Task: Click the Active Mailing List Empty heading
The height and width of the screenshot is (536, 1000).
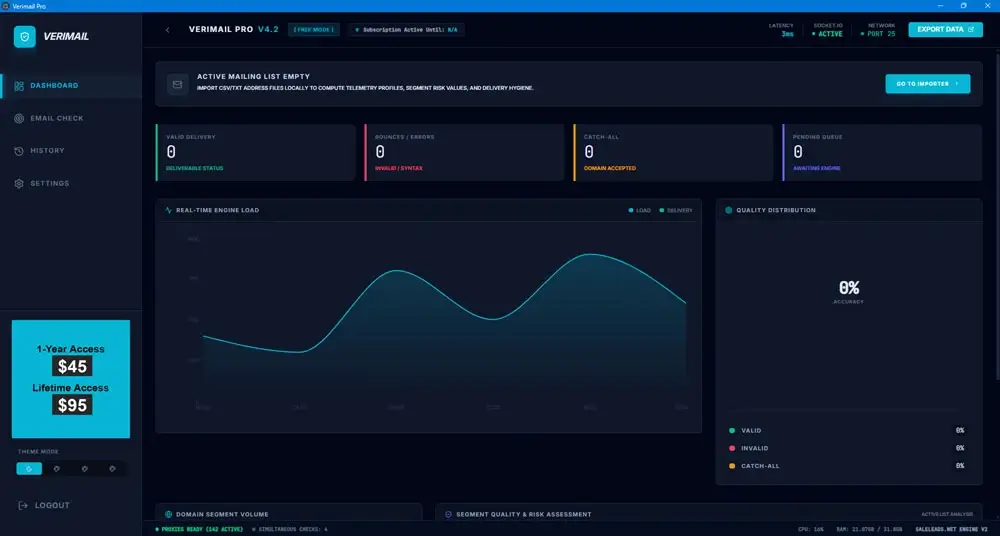Action: [x=253, y=77]
